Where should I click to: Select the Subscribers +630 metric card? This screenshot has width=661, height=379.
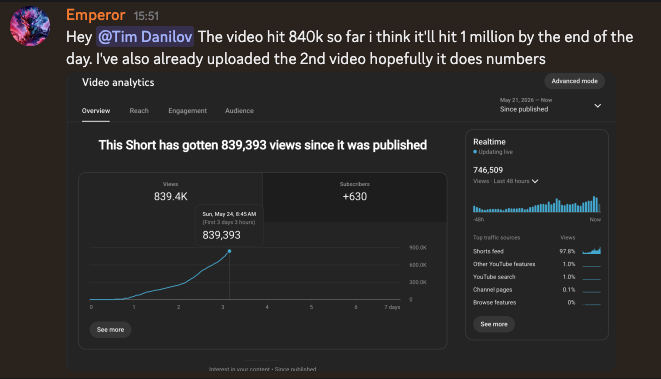click(x=355, y=197)
